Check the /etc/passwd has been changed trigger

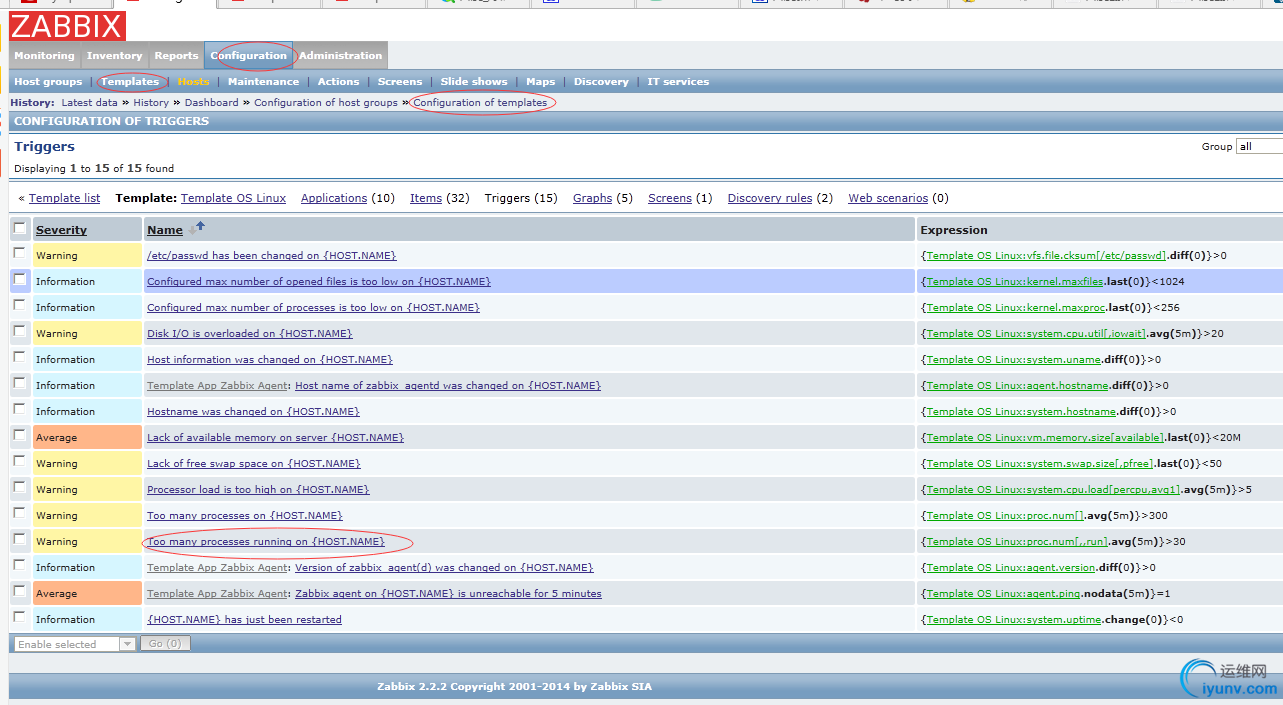[20, 254]
